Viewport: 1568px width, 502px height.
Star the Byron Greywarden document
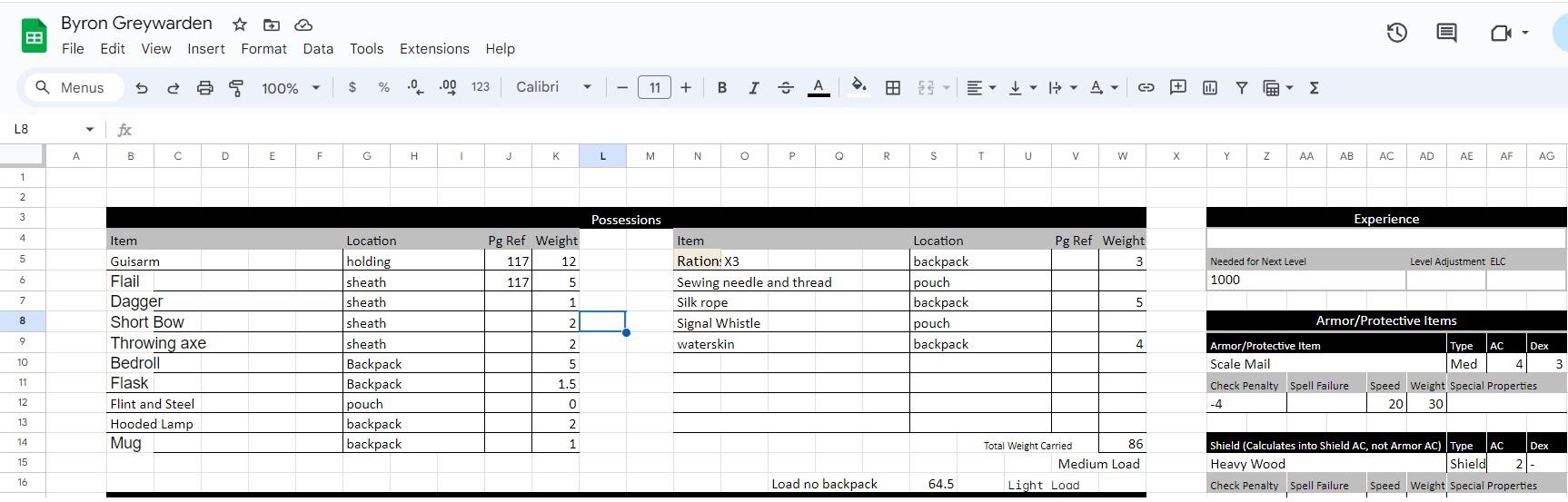[240, 25]
